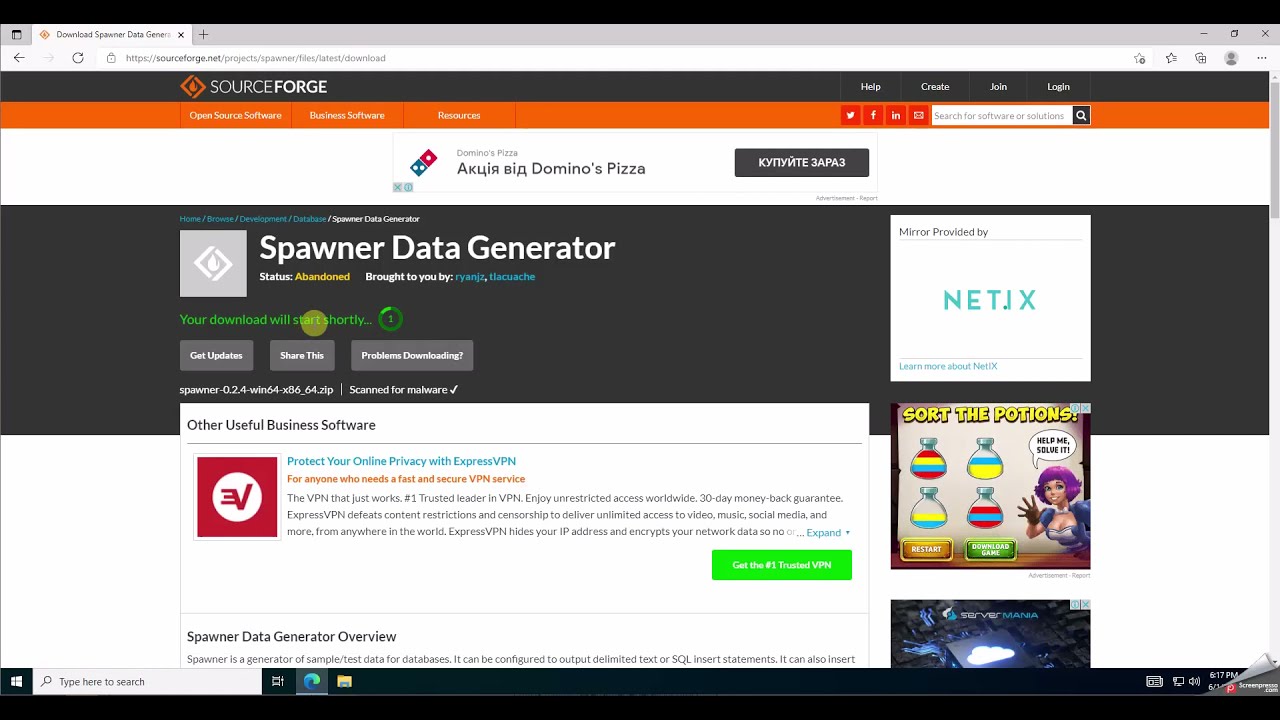
Task: Click Browse breadcrumb link
Action: (x=220, y=219)
